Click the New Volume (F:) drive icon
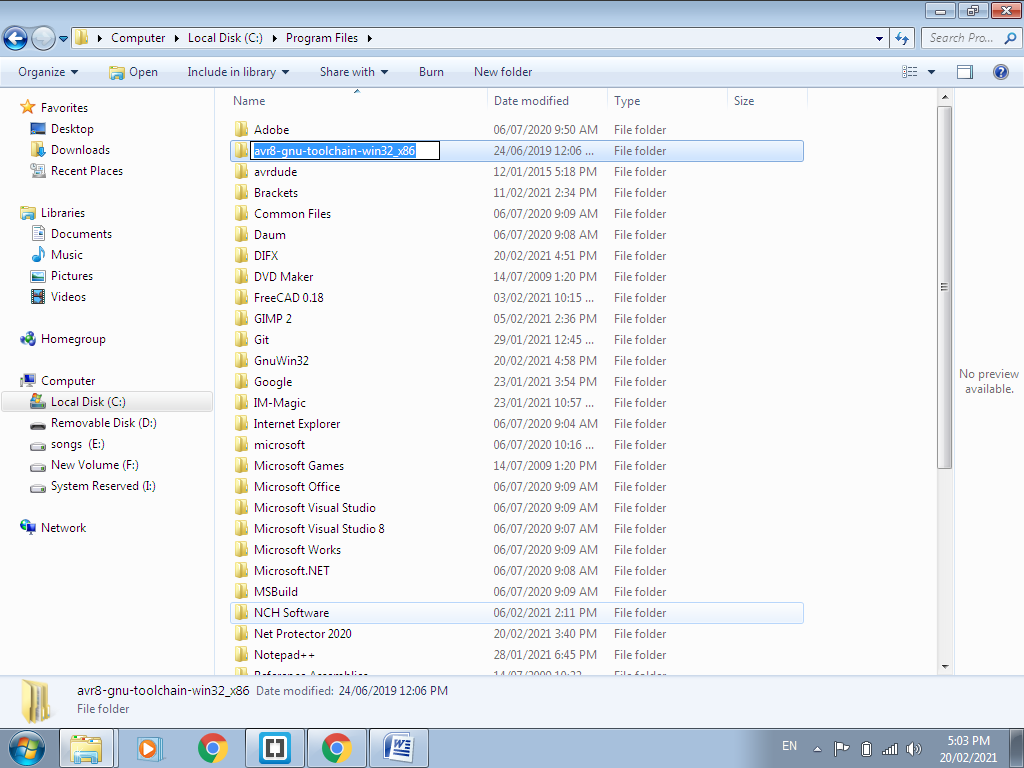The image size is (1024, 768). [39, 466]
